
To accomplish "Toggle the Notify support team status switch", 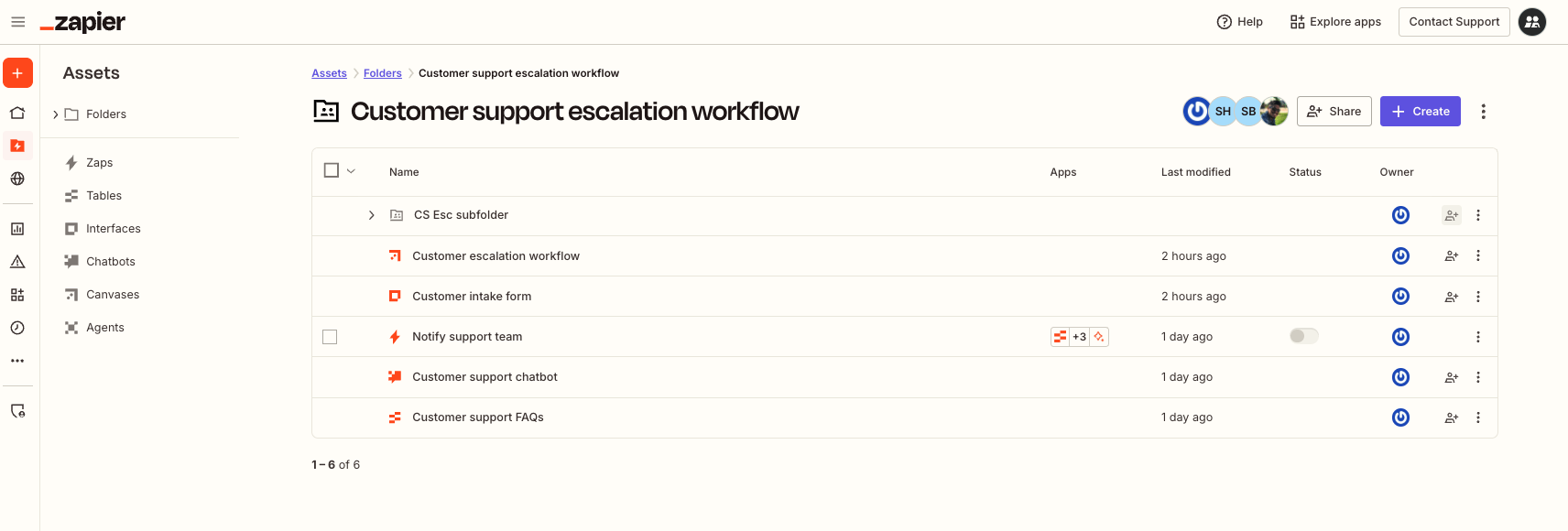I will tap(1303, 336).
